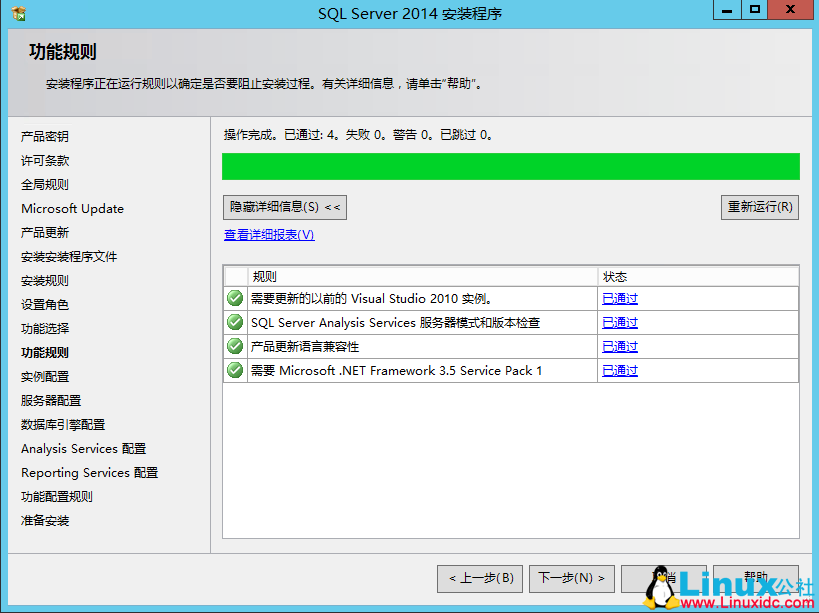Click the green check icon beside Visual Studio 2010 rule
Screen dimensions: 819x613
(x=234, y=298)
